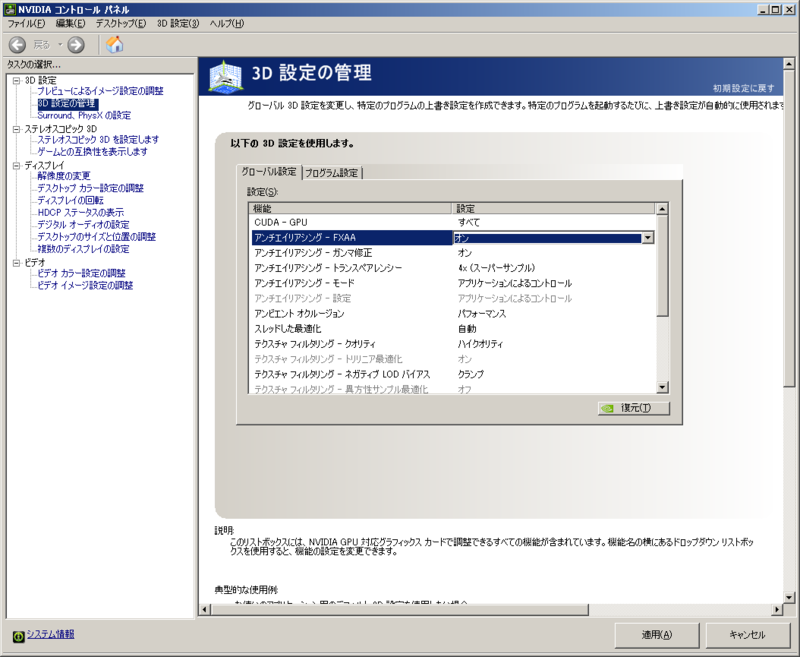Click the settings list scrollbar thumb
Viewport: 800px width, 657px height.
662,266
